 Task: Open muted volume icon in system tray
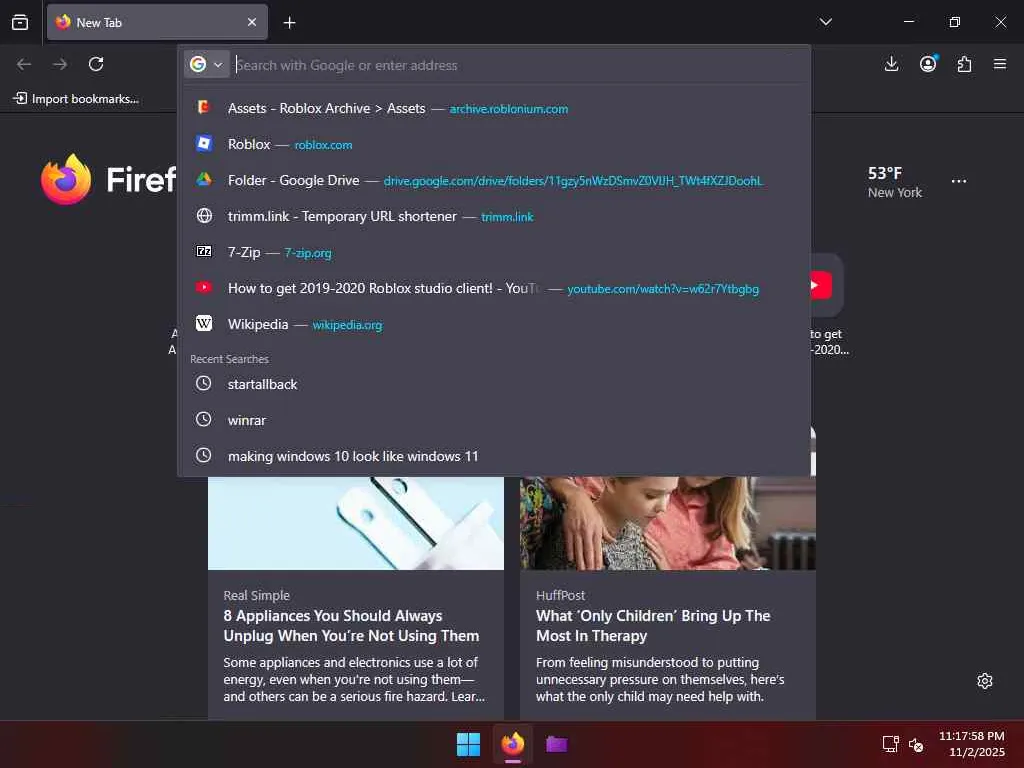(916, 744)
